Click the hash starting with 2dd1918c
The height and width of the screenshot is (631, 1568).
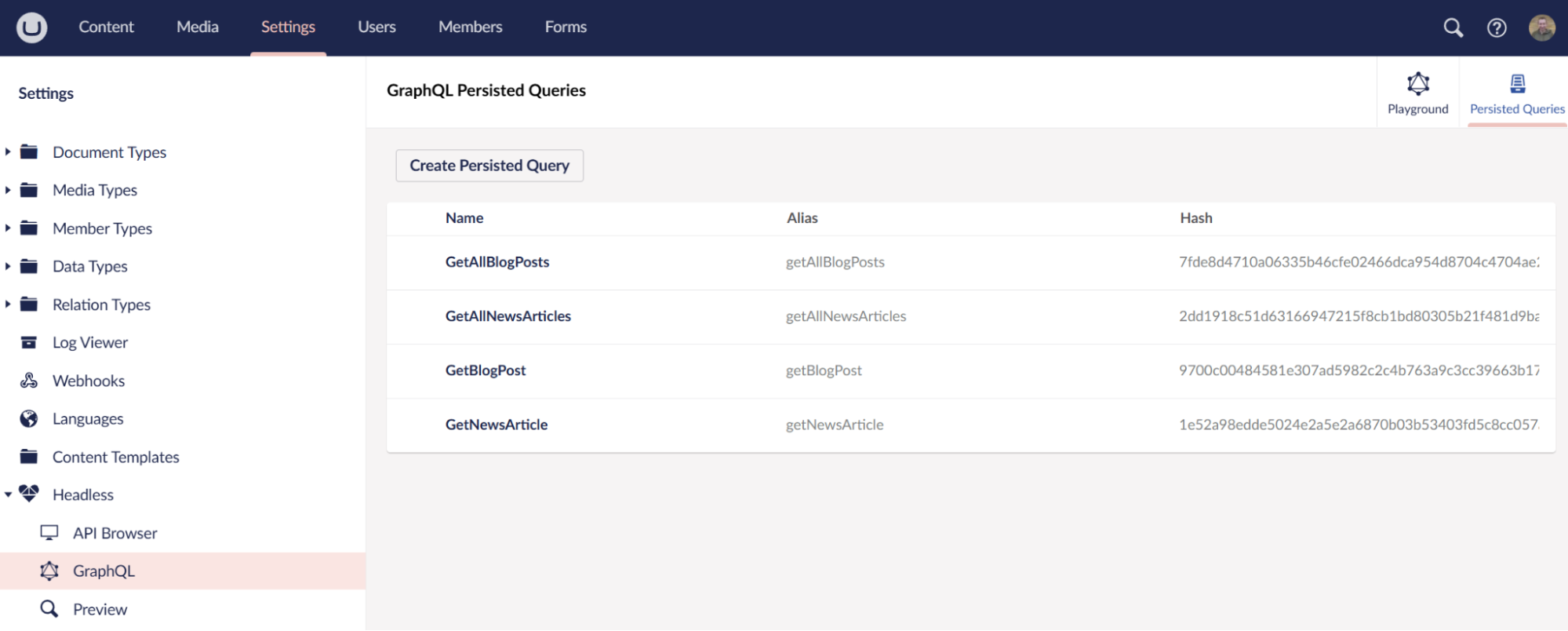(x=1359, y=316)
